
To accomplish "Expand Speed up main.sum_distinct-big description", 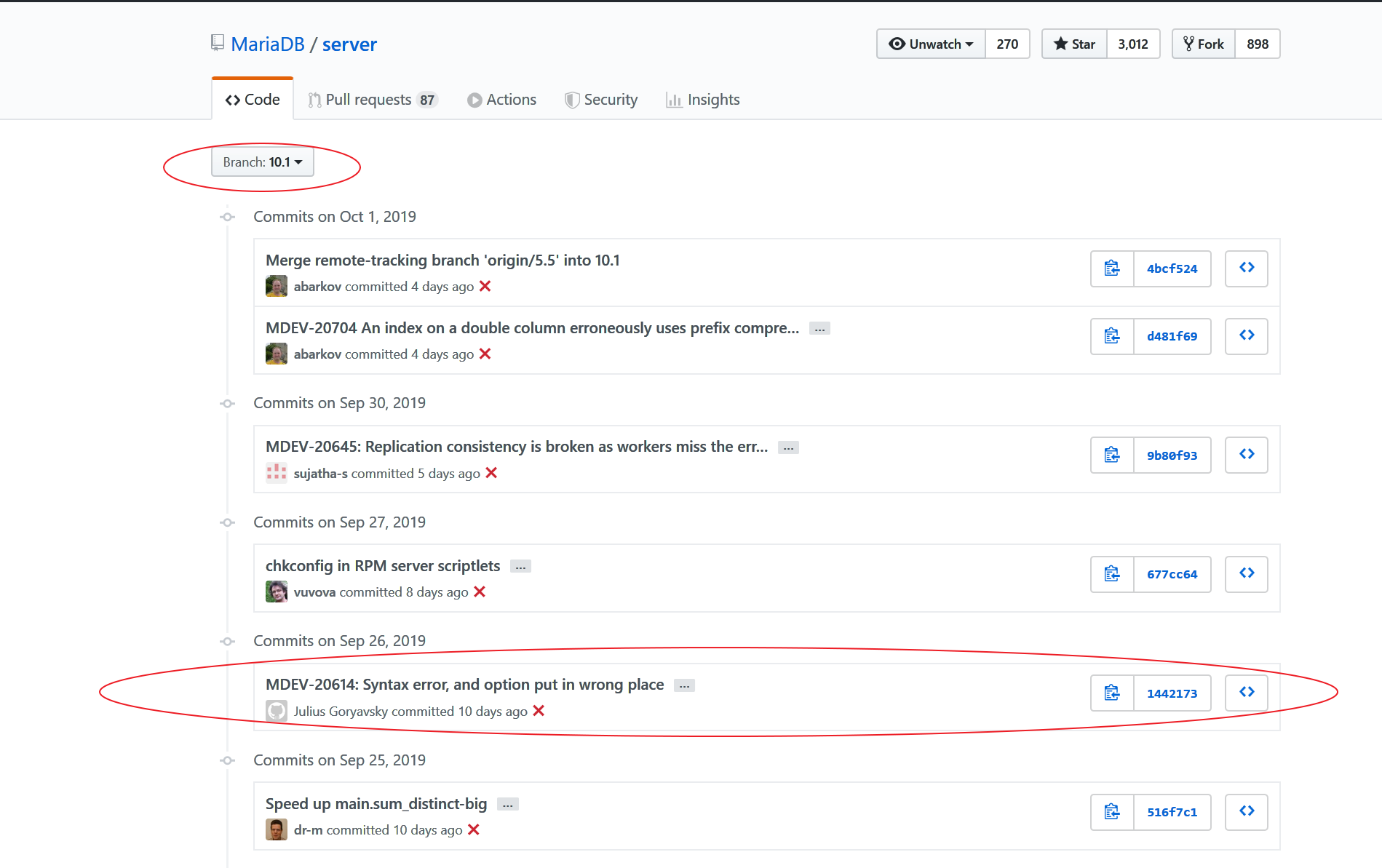I will coord(507,805).
